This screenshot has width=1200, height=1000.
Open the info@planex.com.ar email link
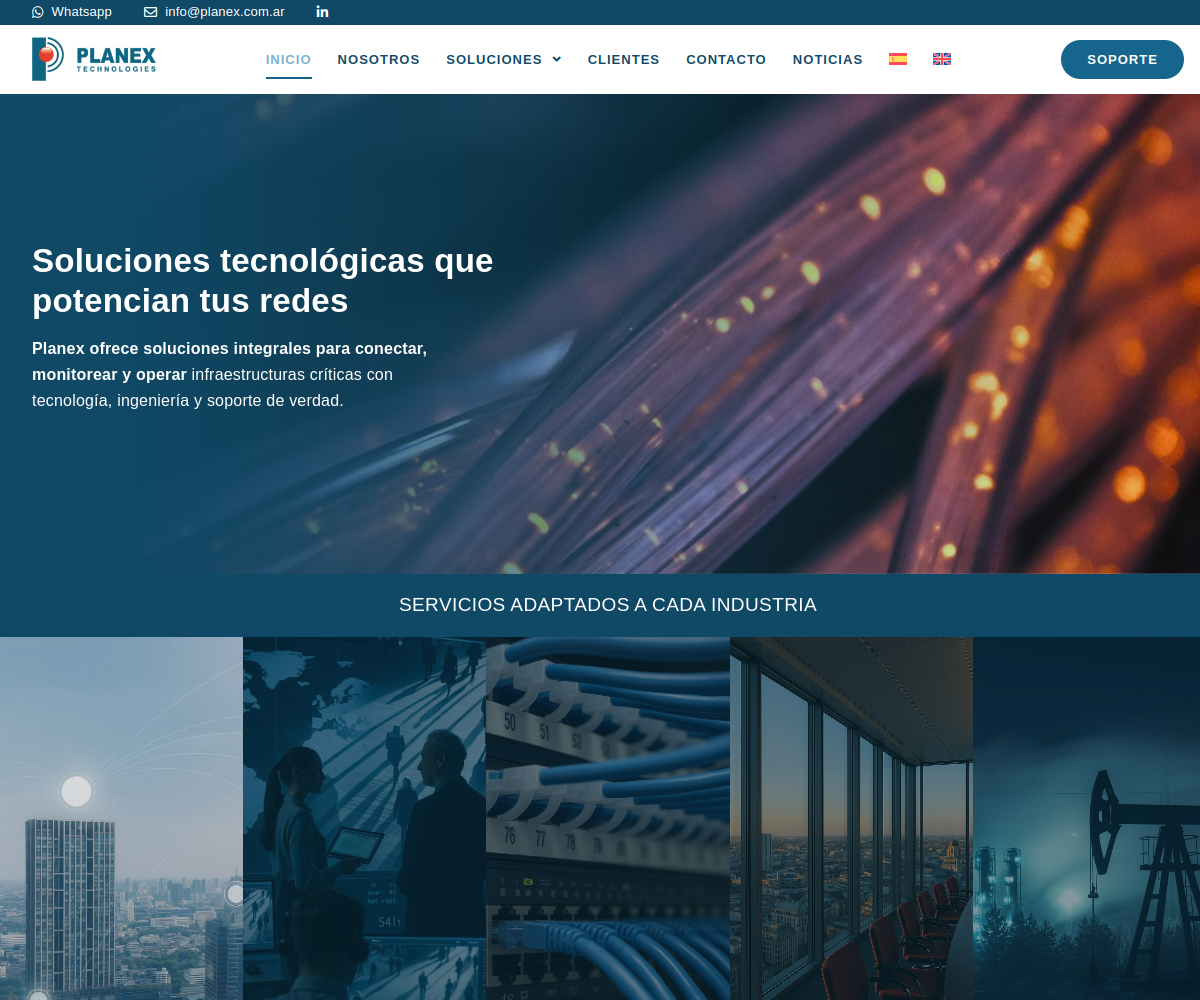(x=214, y=12)
